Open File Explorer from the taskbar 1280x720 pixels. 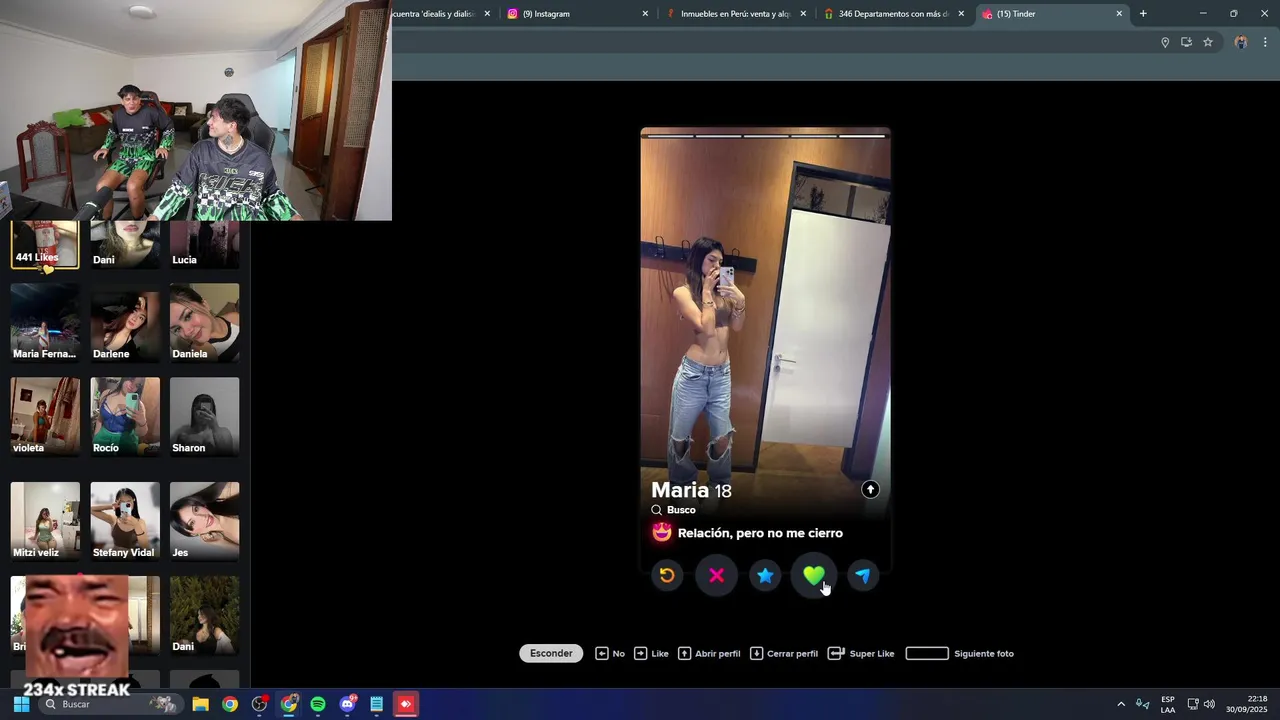click(x=200, y=704)
